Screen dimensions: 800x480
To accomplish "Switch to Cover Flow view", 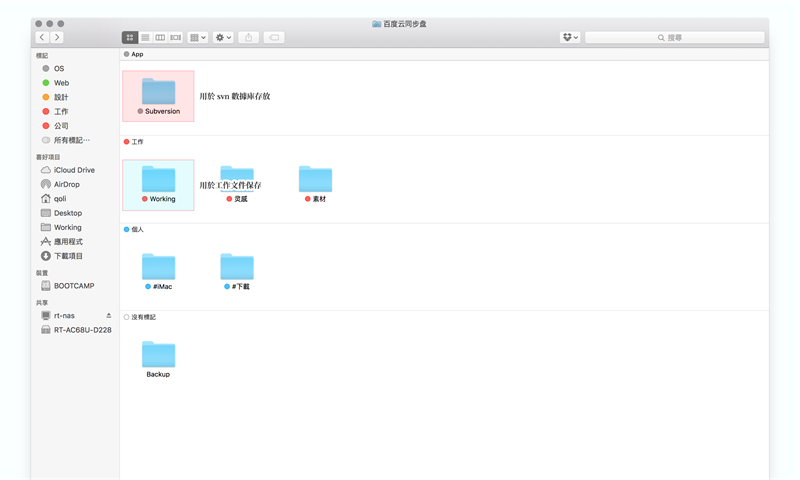I will click(175, 37).
